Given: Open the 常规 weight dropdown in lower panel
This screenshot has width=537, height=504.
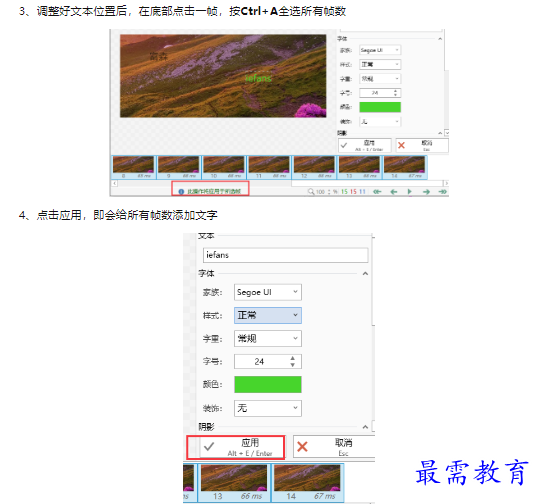Looking at the screenshot, I should [x=268, y=339].
